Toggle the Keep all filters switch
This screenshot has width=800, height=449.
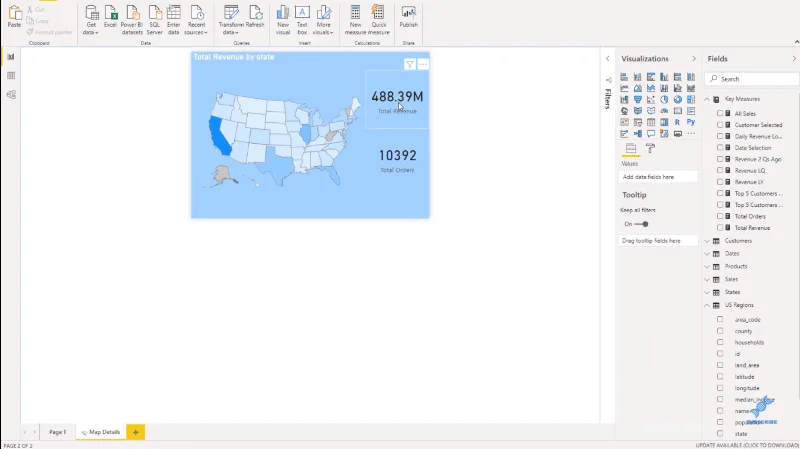[641, 224]
